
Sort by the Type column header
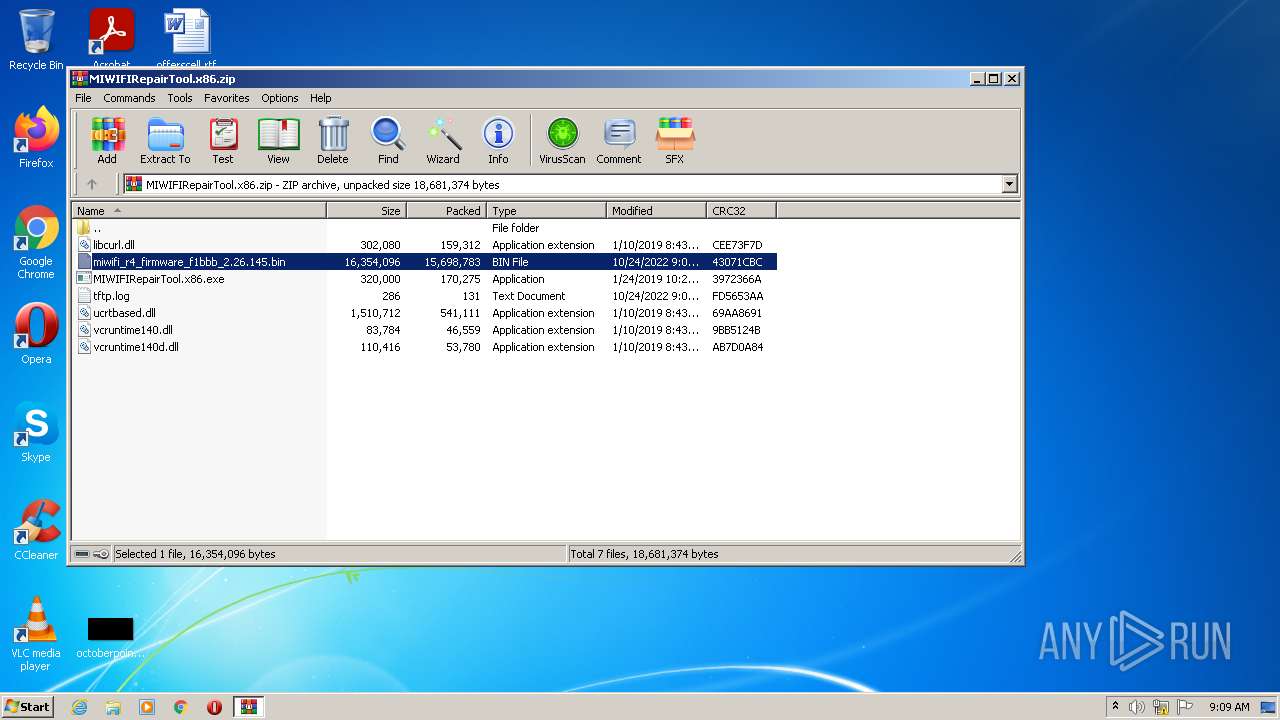[x=546, y=210]
